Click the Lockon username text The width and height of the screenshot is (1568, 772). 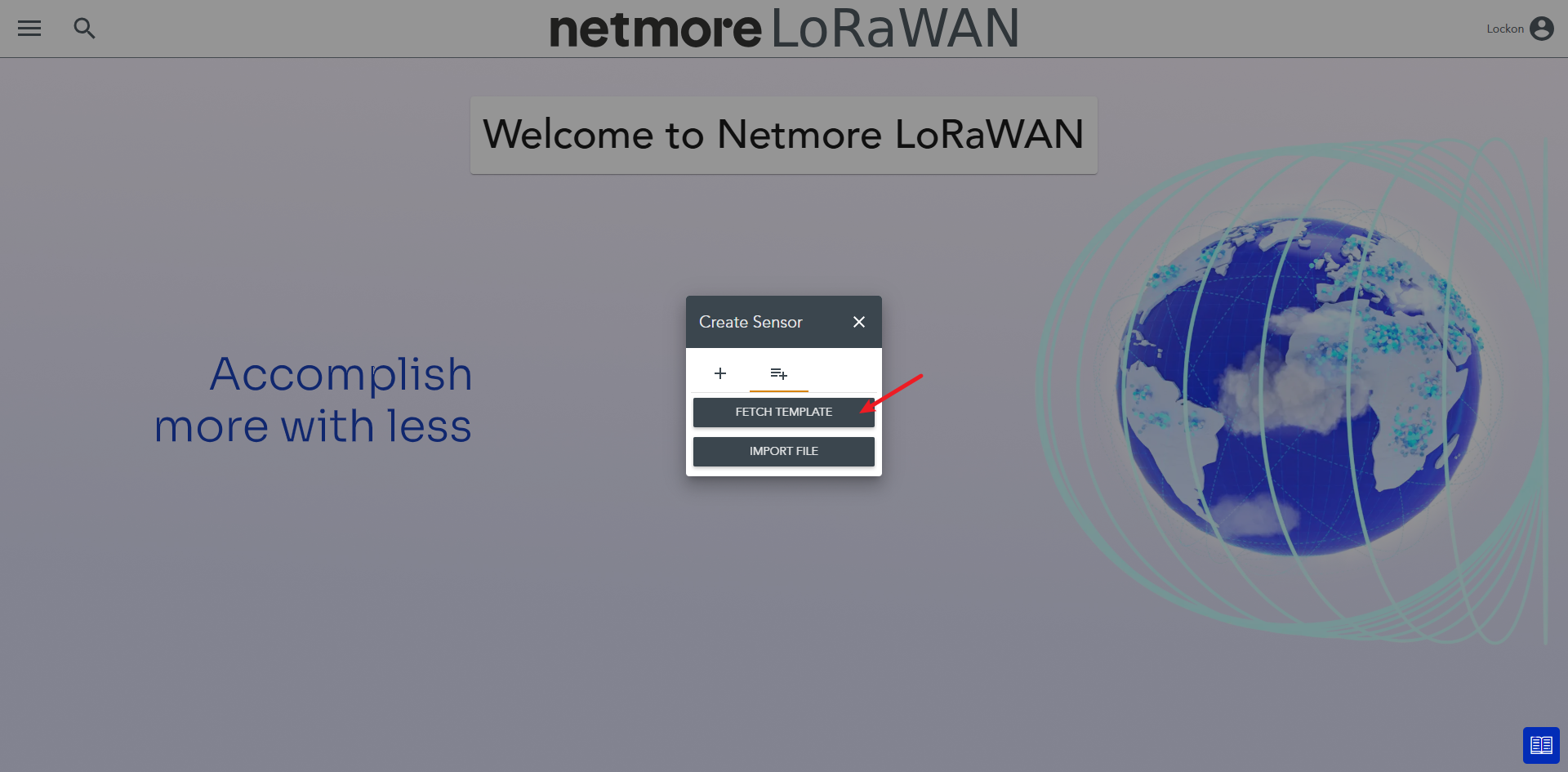[1505, 29]
